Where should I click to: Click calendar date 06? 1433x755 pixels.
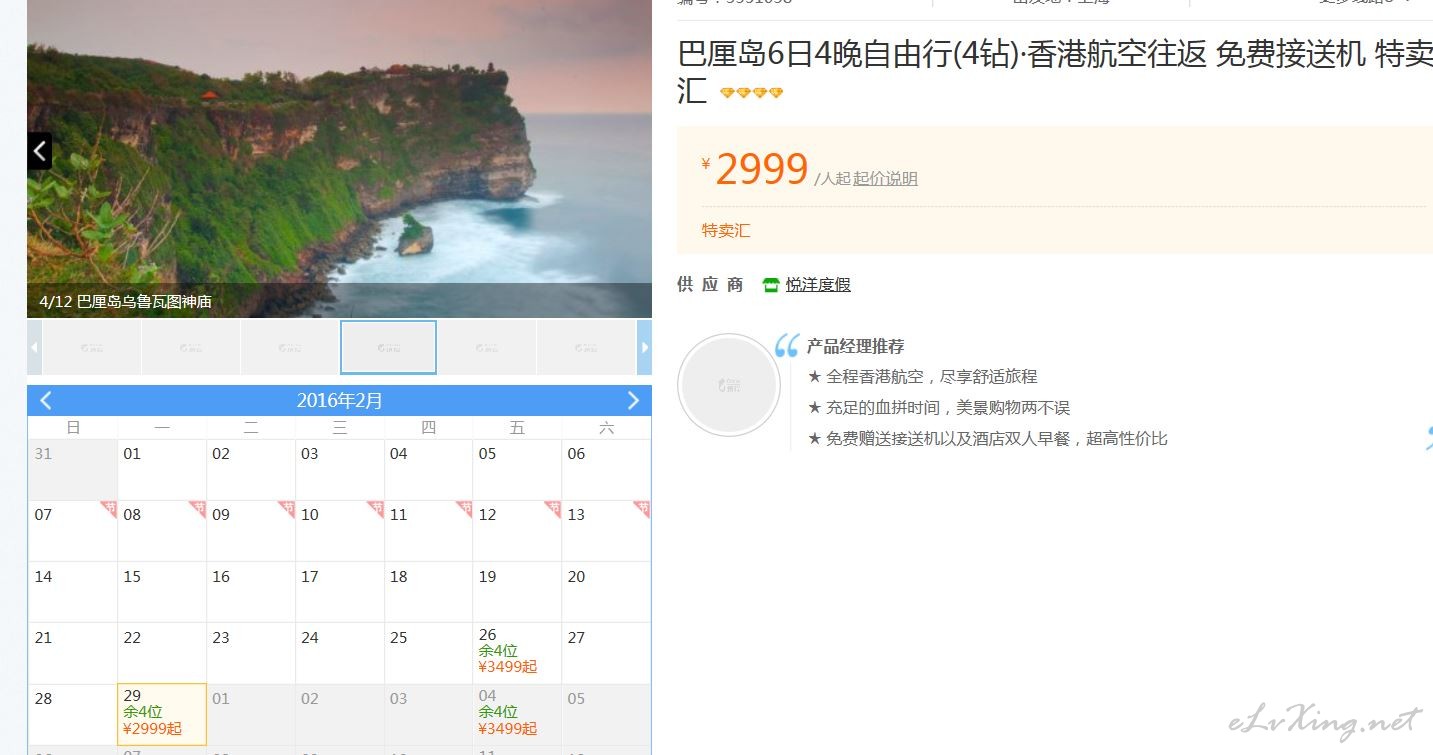606,470
